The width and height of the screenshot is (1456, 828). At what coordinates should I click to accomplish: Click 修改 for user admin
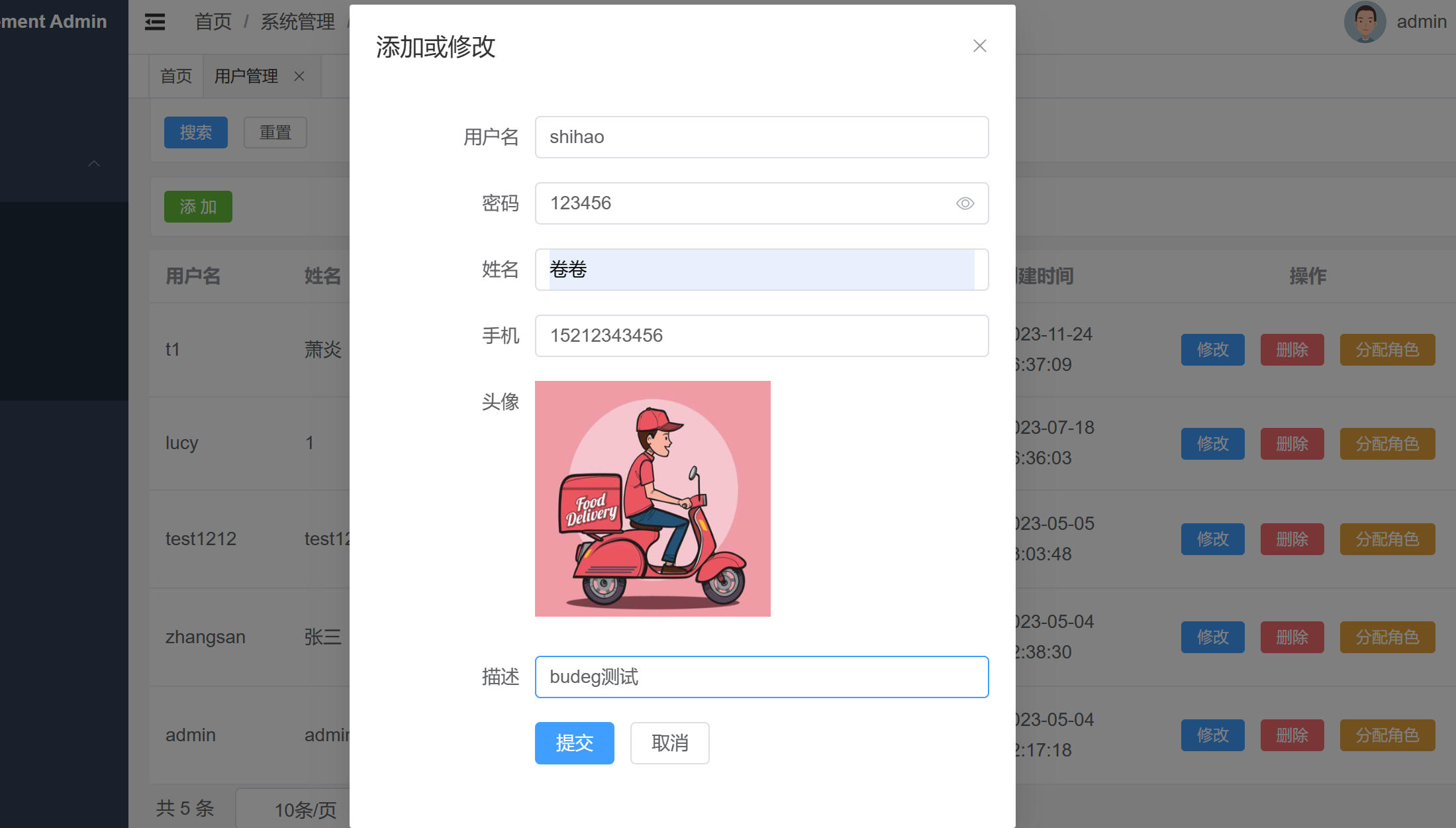pos(1213,735)
